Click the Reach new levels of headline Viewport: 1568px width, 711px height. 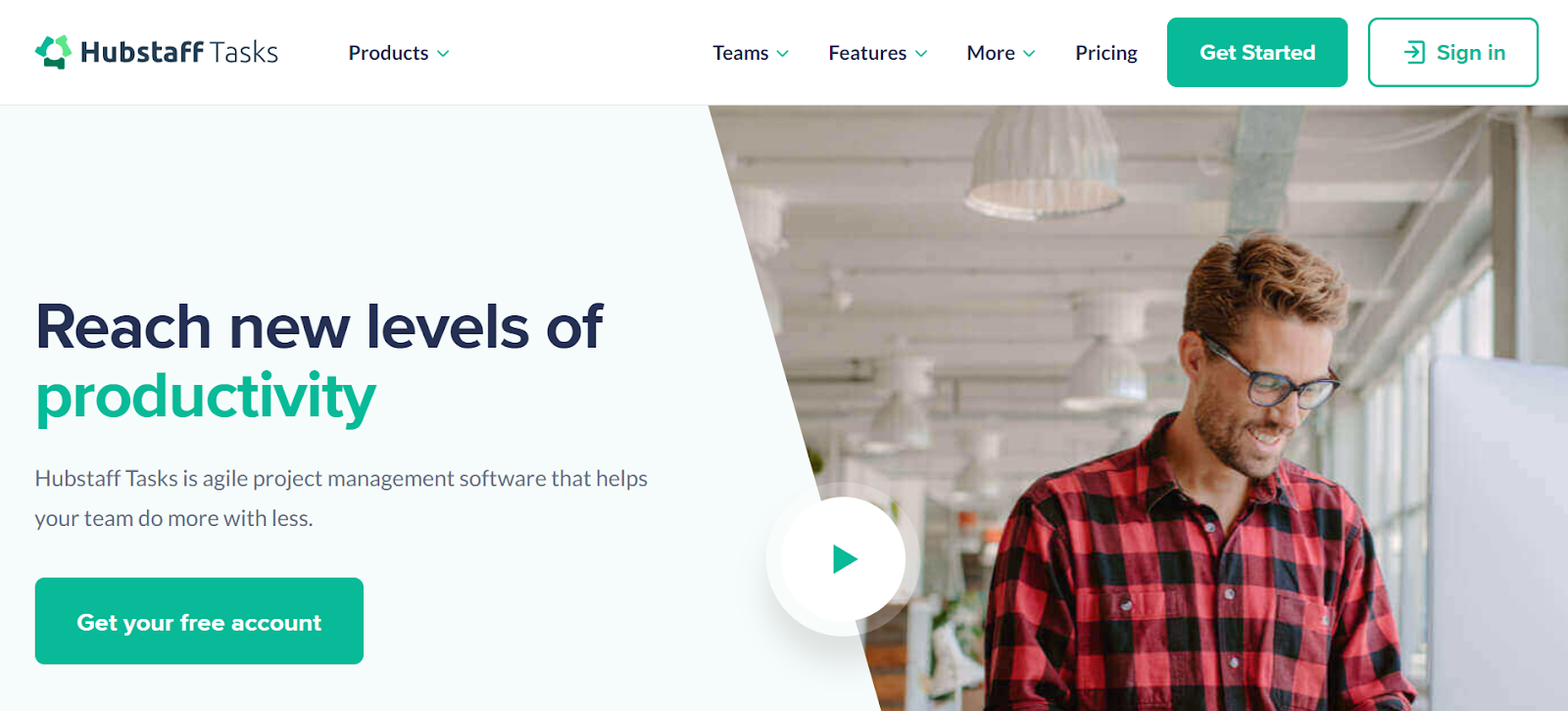point(319,326)
